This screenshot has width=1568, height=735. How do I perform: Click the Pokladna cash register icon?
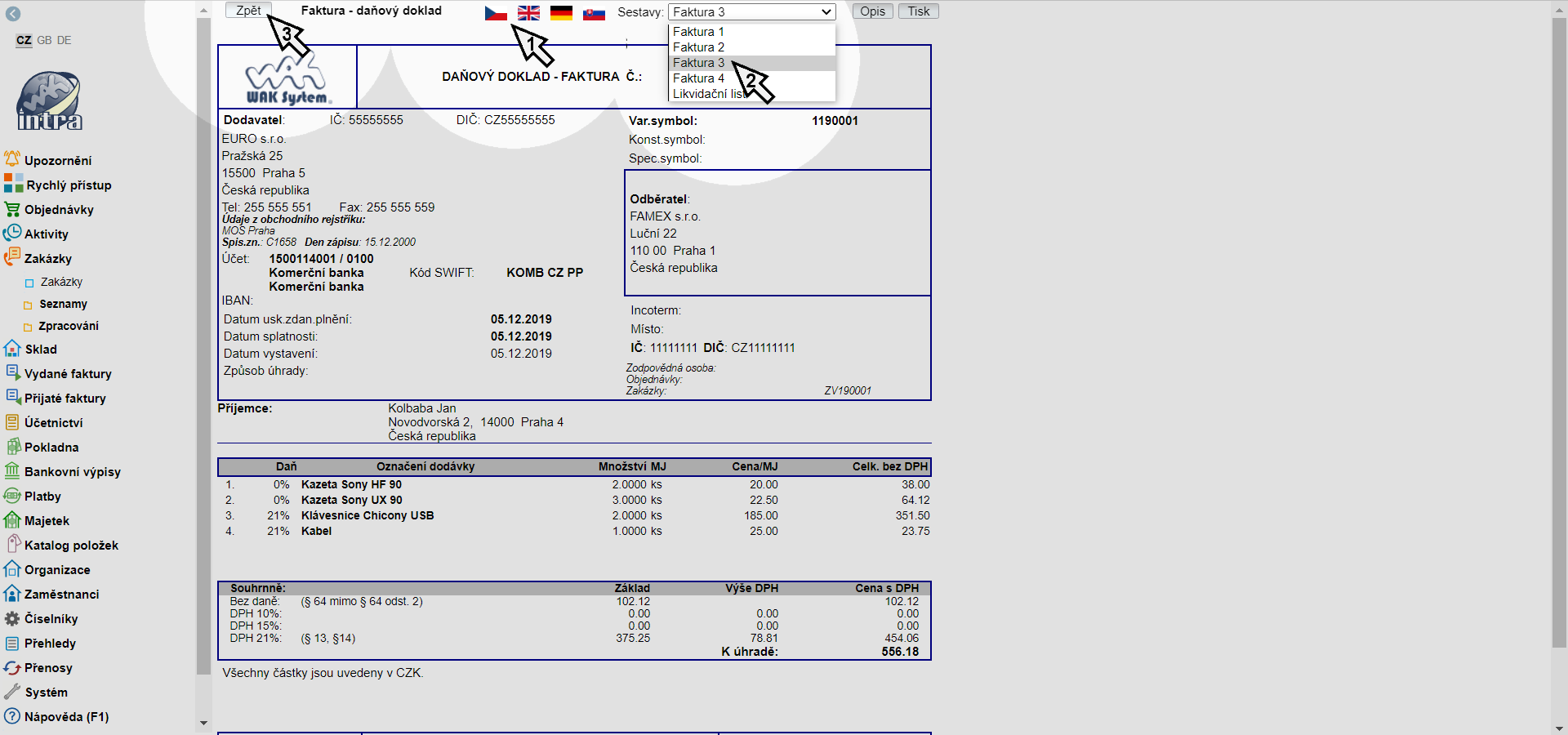tap(12, 447)
